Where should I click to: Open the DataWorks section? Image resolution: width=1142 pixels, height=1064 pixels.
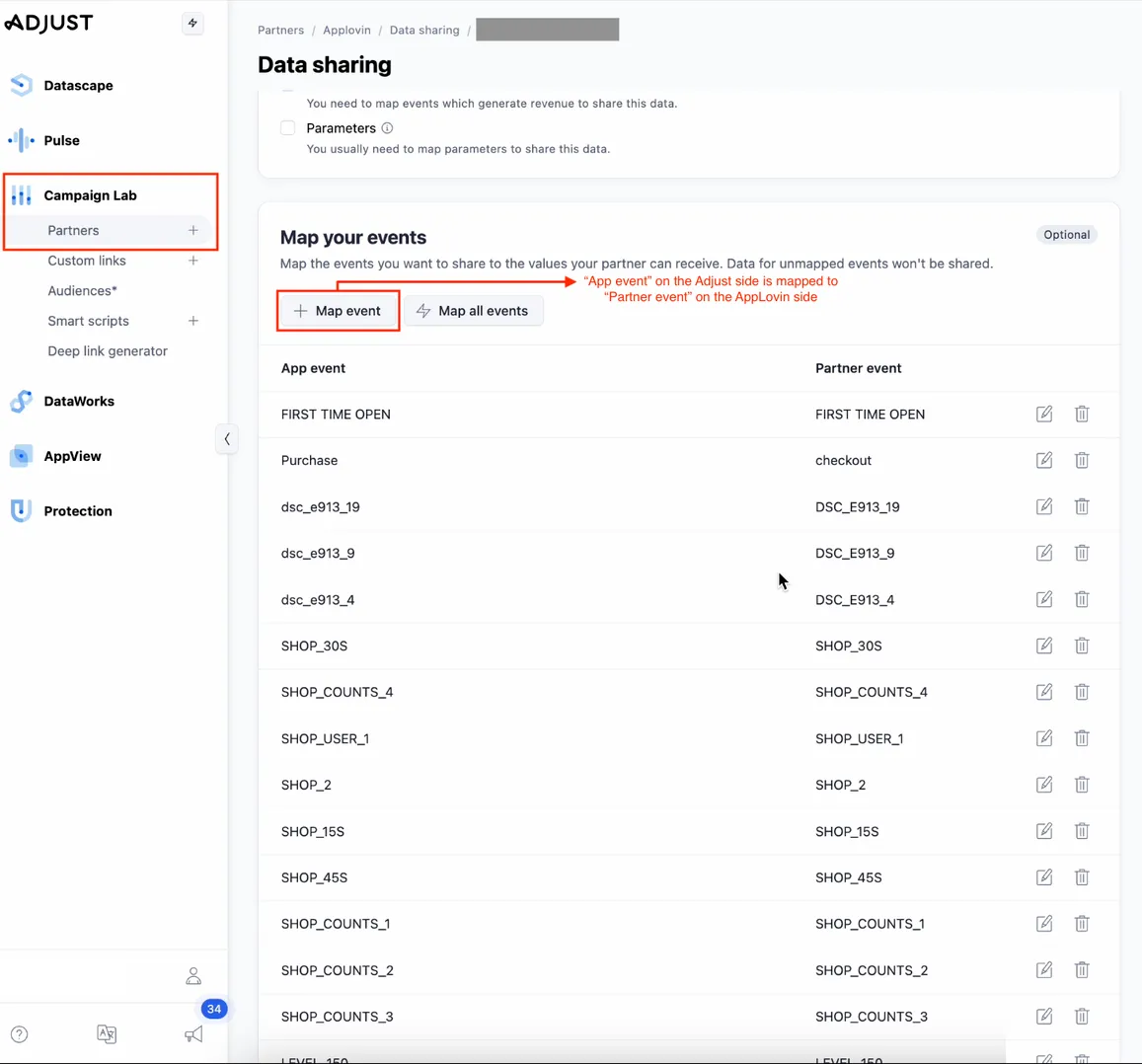[x=77, y=401]
